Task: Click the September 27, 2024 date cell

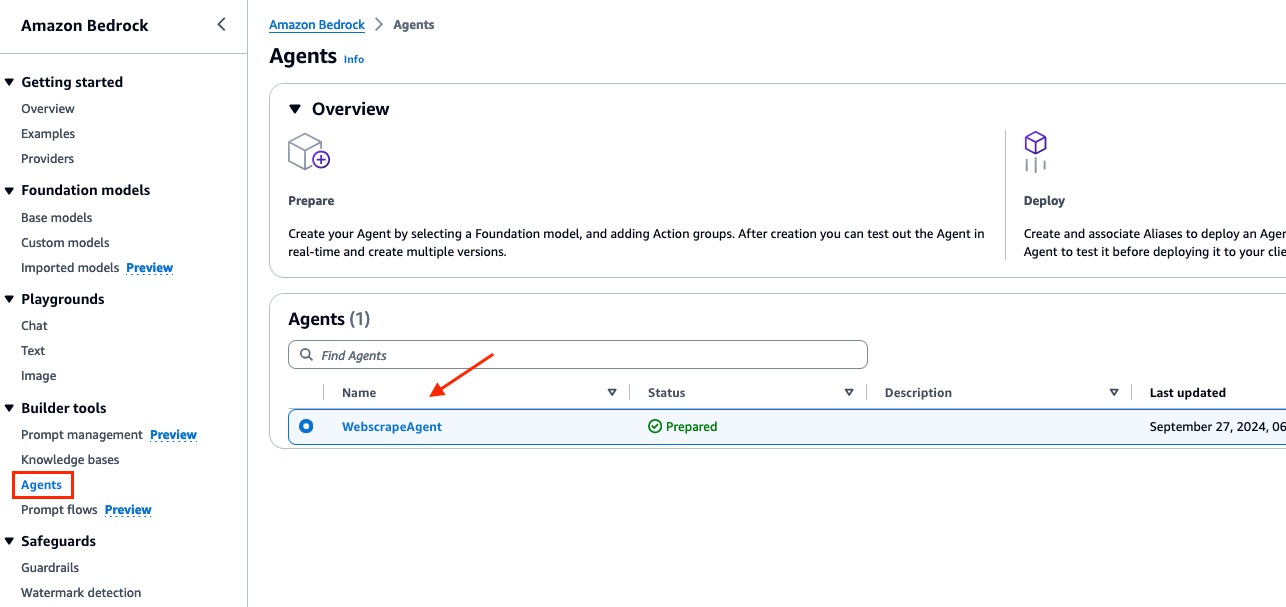Action: pyautogui.click(x=1217, y=427)
